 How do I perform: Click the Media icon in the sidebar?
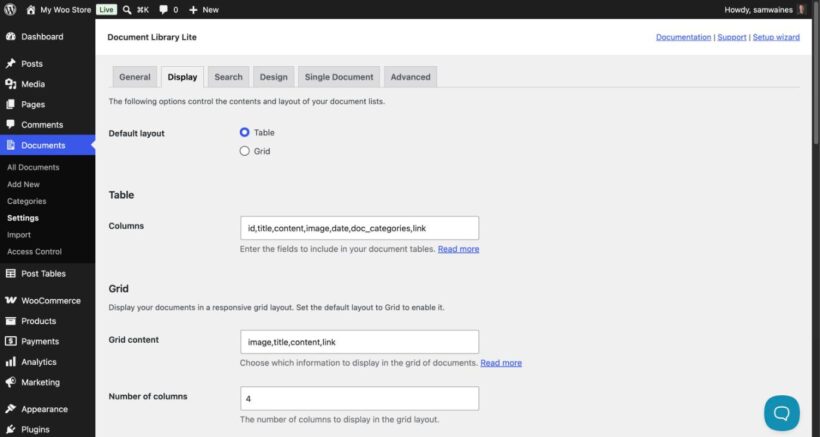click(x=10, y=84)
